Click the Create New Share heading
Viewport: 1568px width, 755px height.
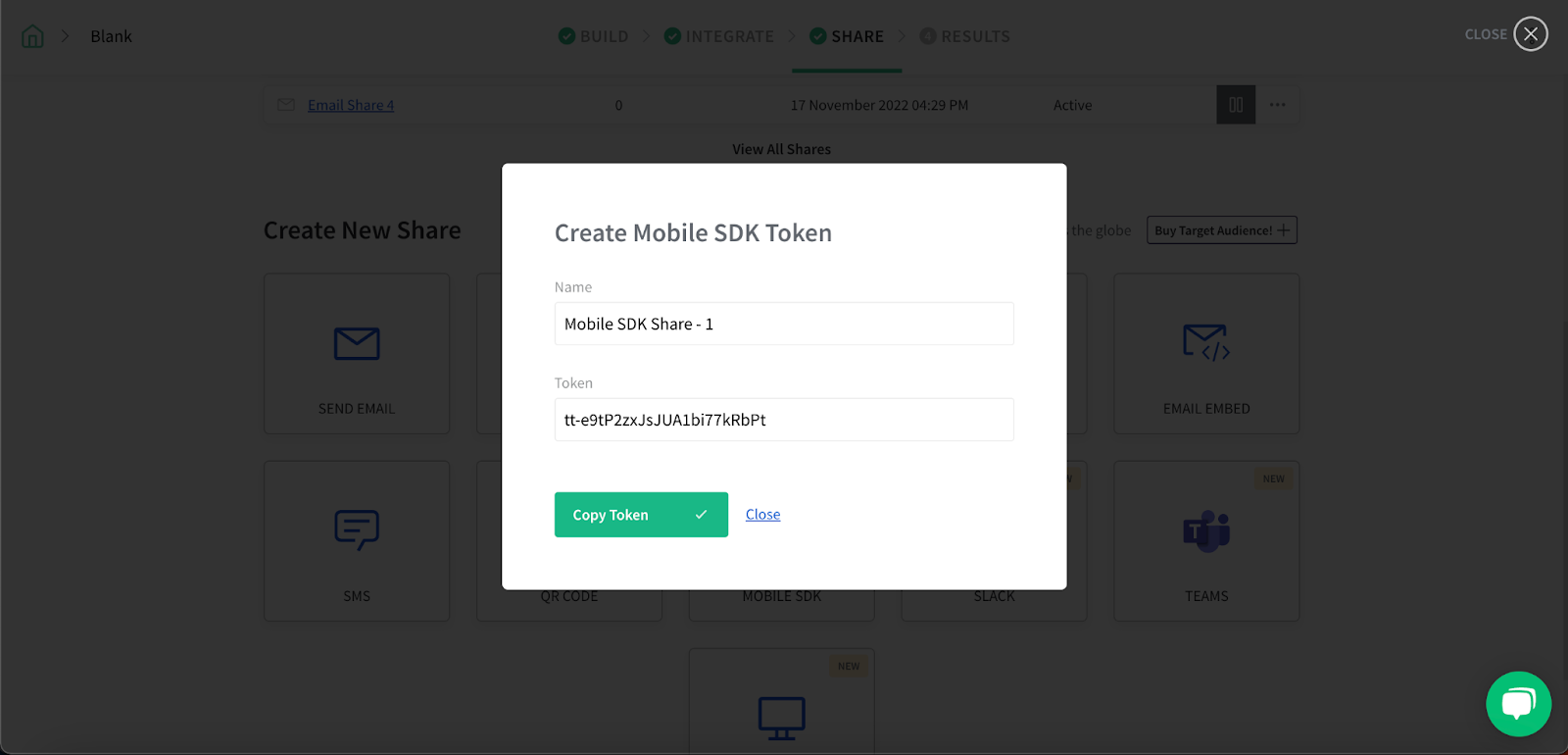click(363, 230)
